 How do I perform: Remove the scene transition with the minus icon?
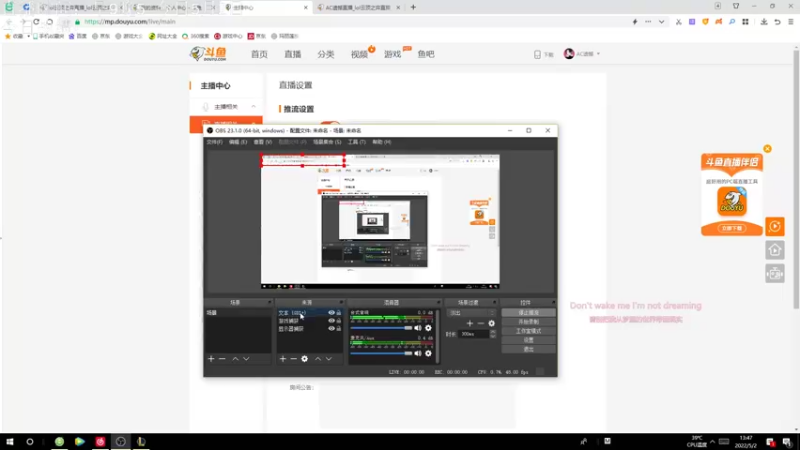tap(481, 323)
